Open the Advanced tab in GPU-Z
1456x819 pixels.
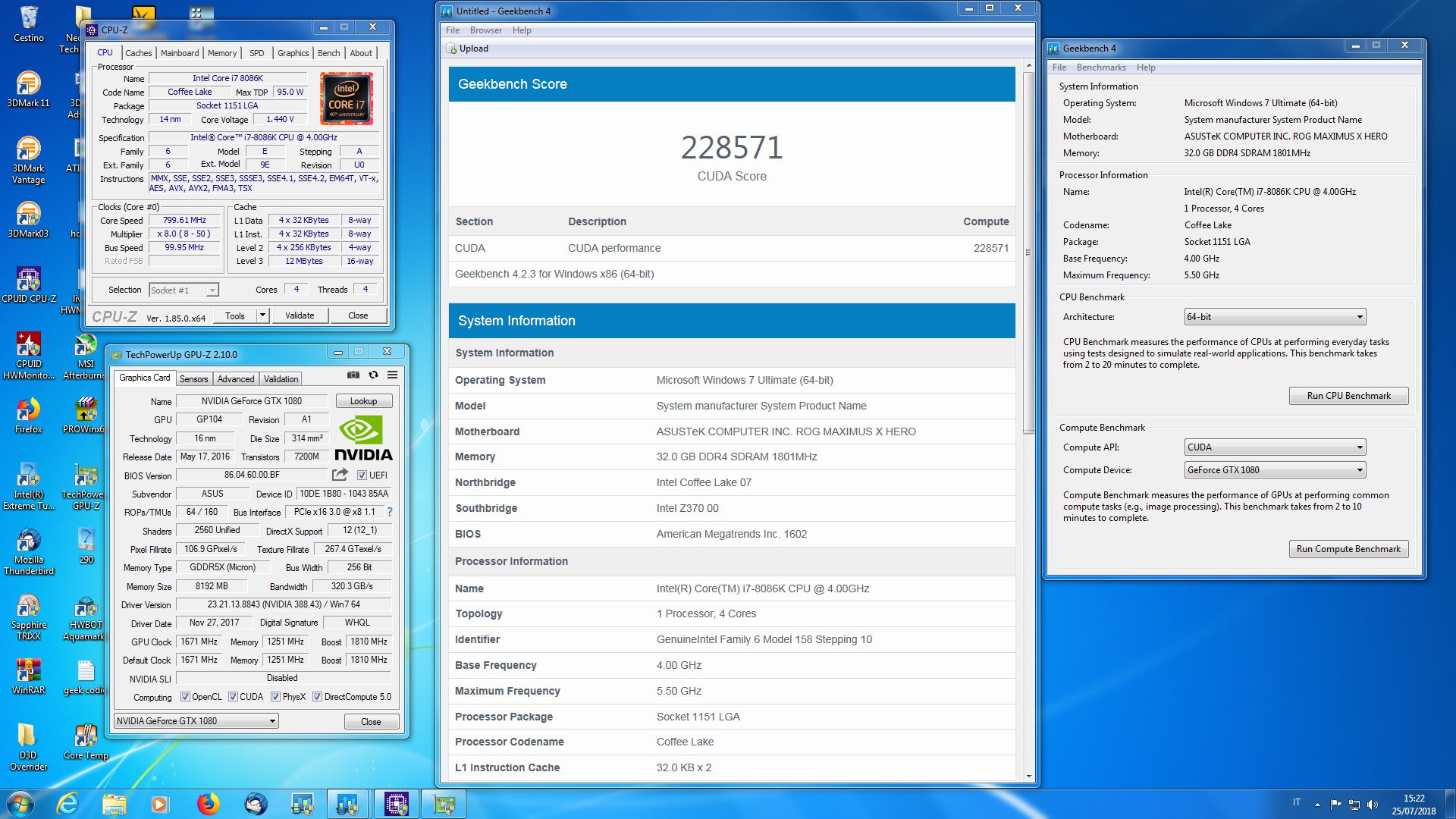tap(236, 379)
